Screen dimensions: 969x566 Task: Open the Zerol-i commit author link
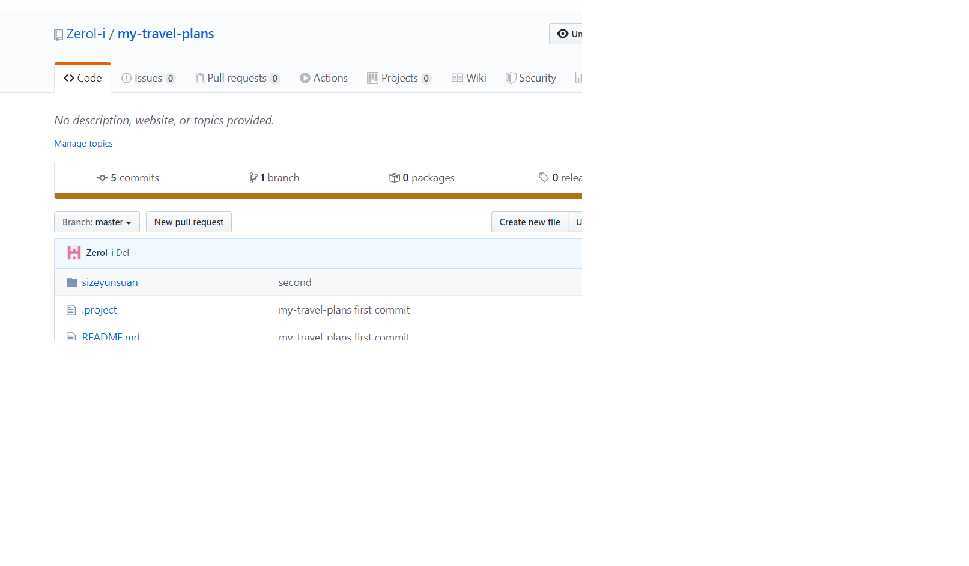point(99,253)
